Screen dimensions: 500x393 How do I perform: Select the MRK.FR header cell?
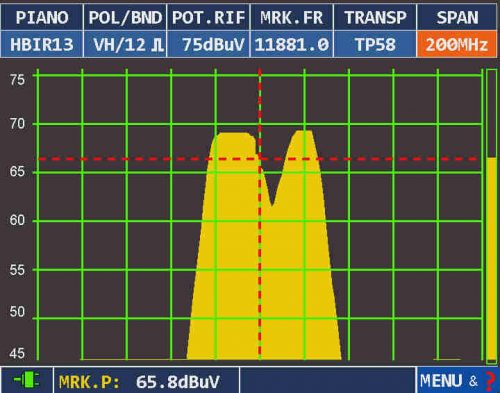[292, 17]
